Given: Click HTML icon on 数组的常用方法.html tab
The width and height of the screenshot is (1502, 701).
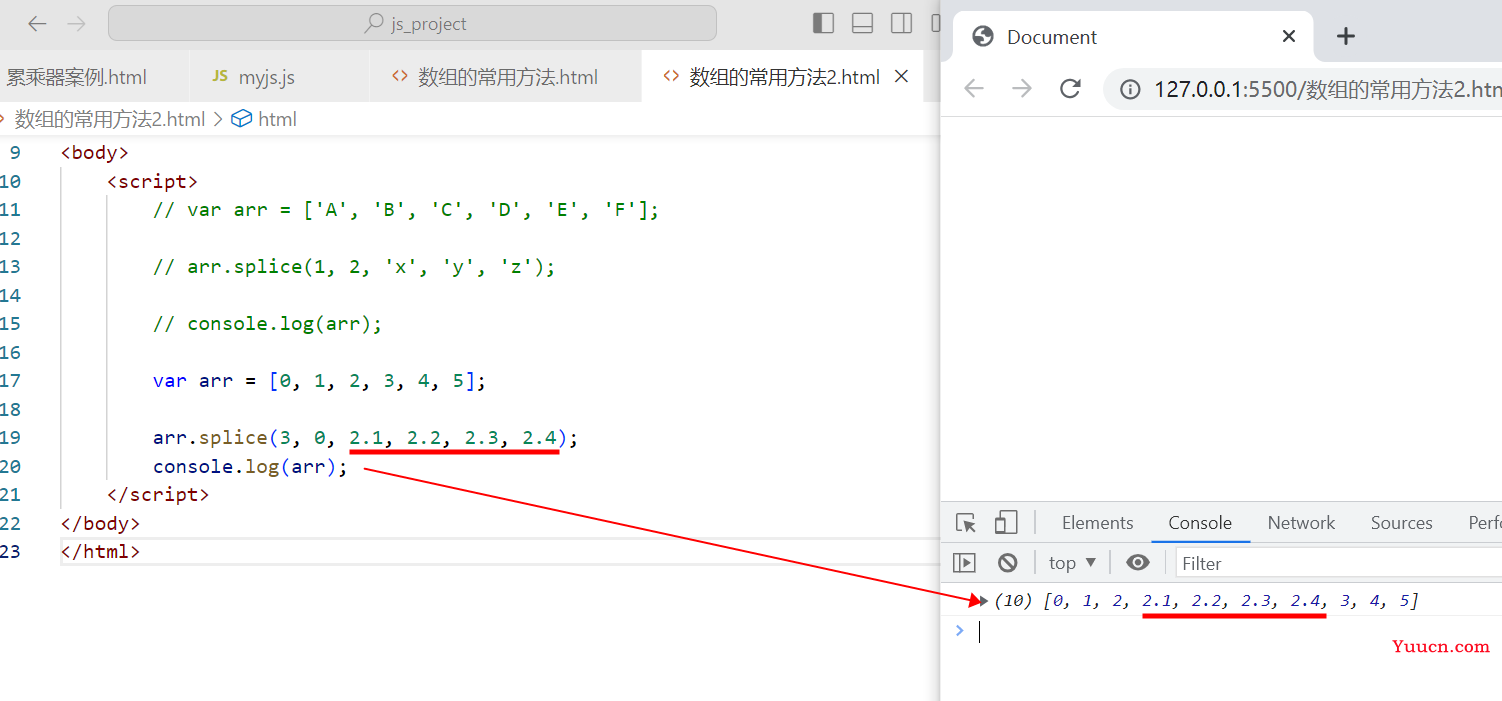Looking at the screenshot, I should click(400, 76).
